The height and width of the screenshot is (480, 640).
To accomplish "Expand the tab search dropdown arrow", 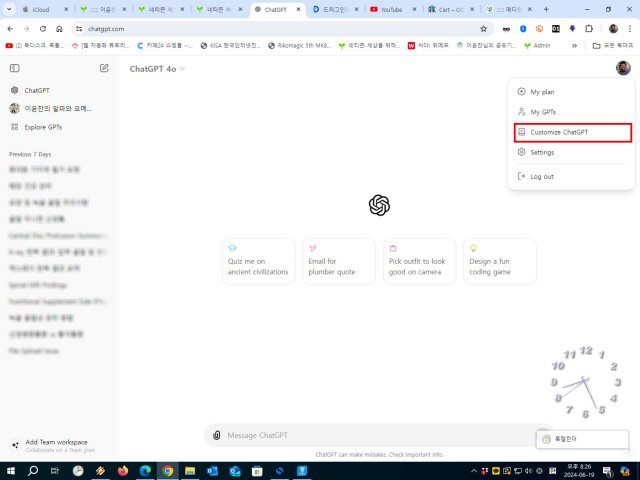I will [9, 9].
